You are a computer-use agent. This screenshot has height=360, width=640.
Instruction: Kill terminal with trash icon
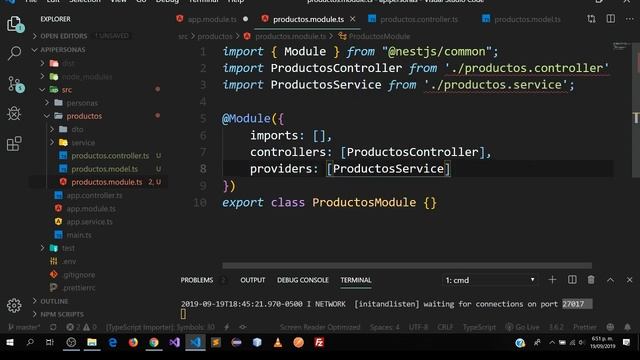[591, 280]
